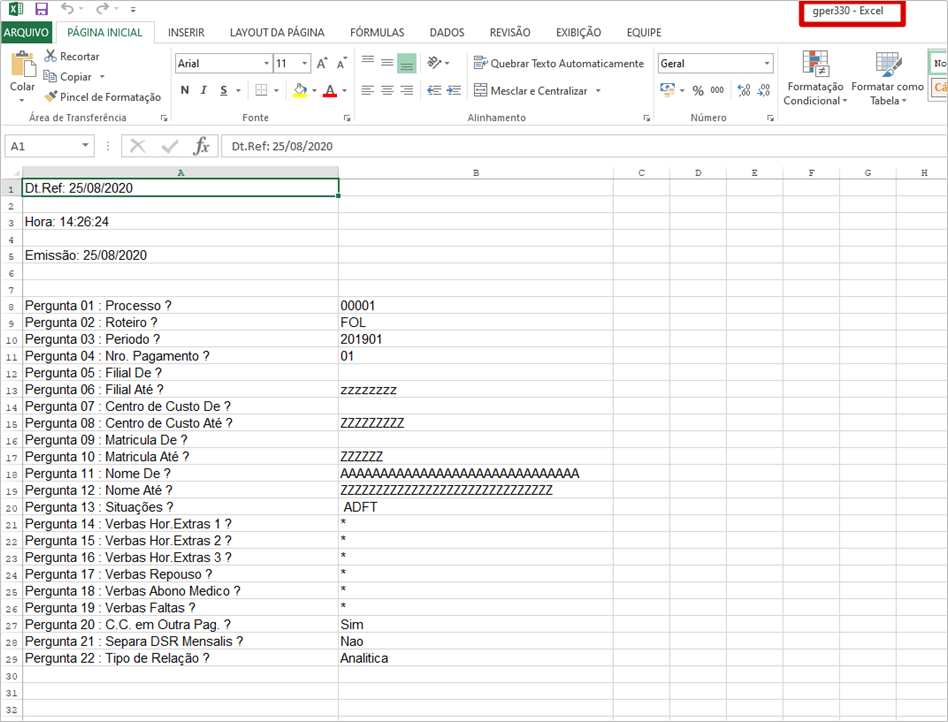Switch to INSERIR tab
This screenshot has width=948, height=722.
point(186,33)
